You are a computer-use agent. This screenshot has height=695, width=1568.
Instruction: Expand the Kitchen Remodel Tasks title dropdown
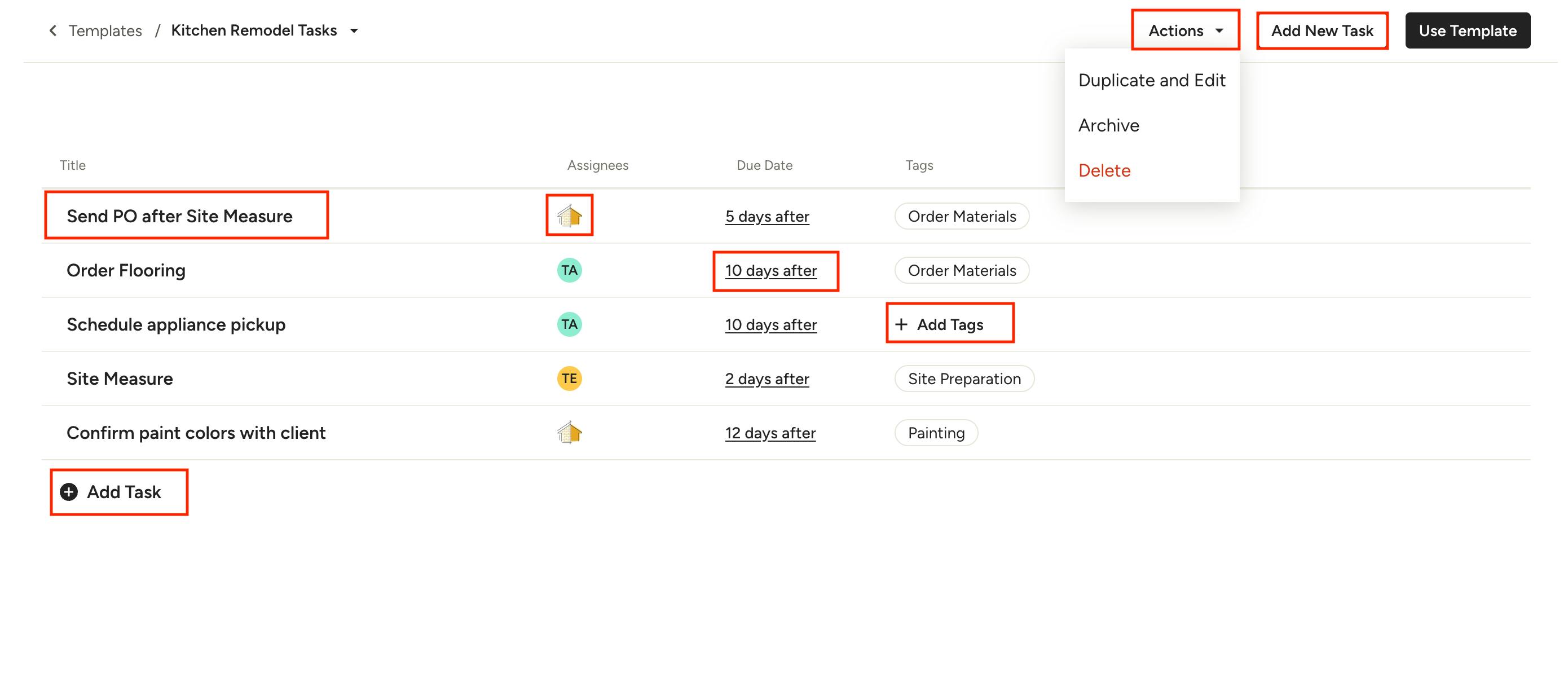coord(354,30)
